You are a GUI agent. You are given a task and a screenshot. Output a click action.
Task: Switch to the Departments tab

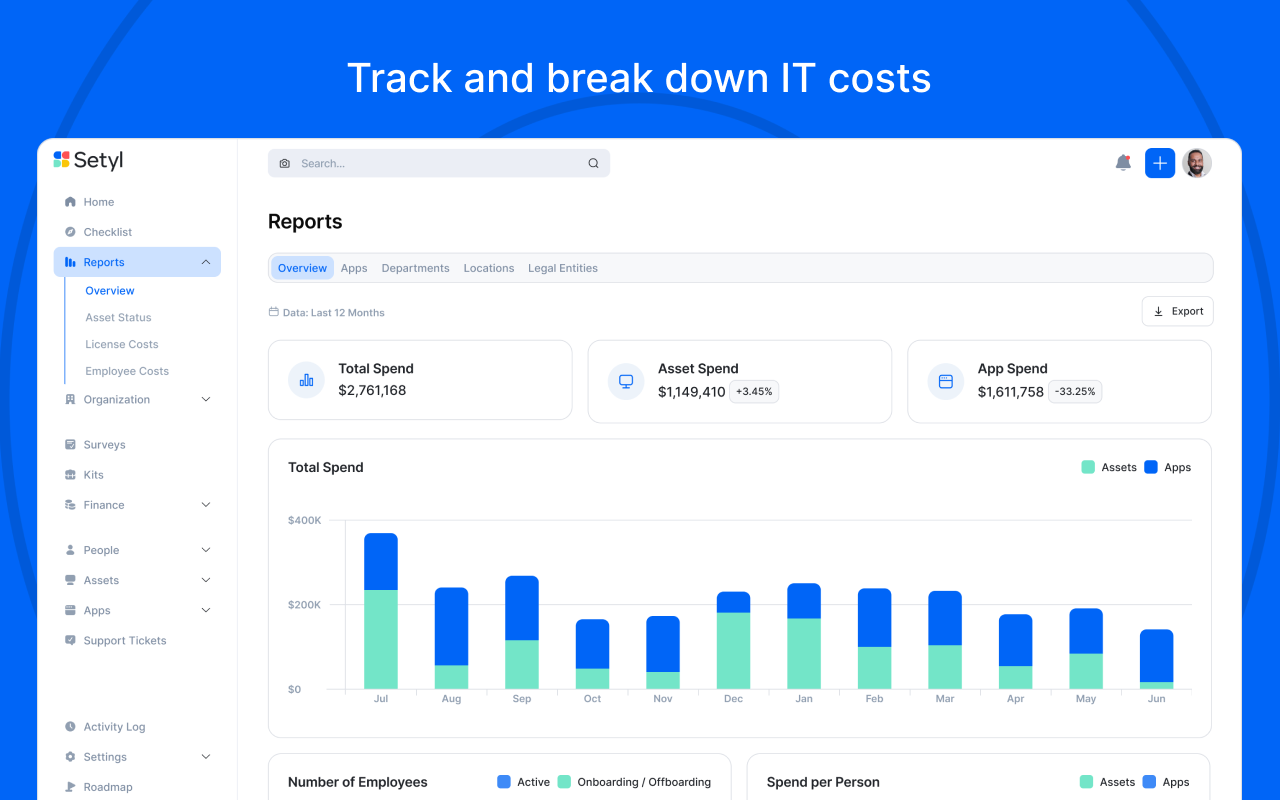click(415, 268)
